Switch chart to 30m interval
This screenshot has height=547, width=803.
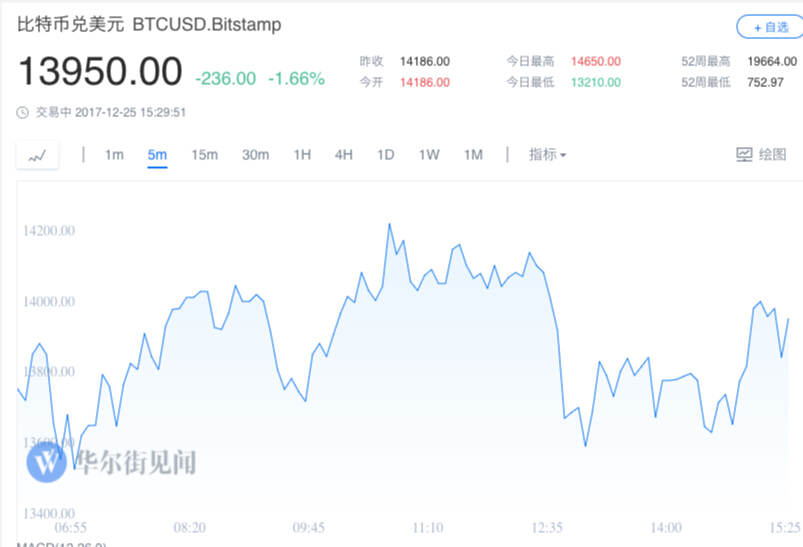click(255, 154)
